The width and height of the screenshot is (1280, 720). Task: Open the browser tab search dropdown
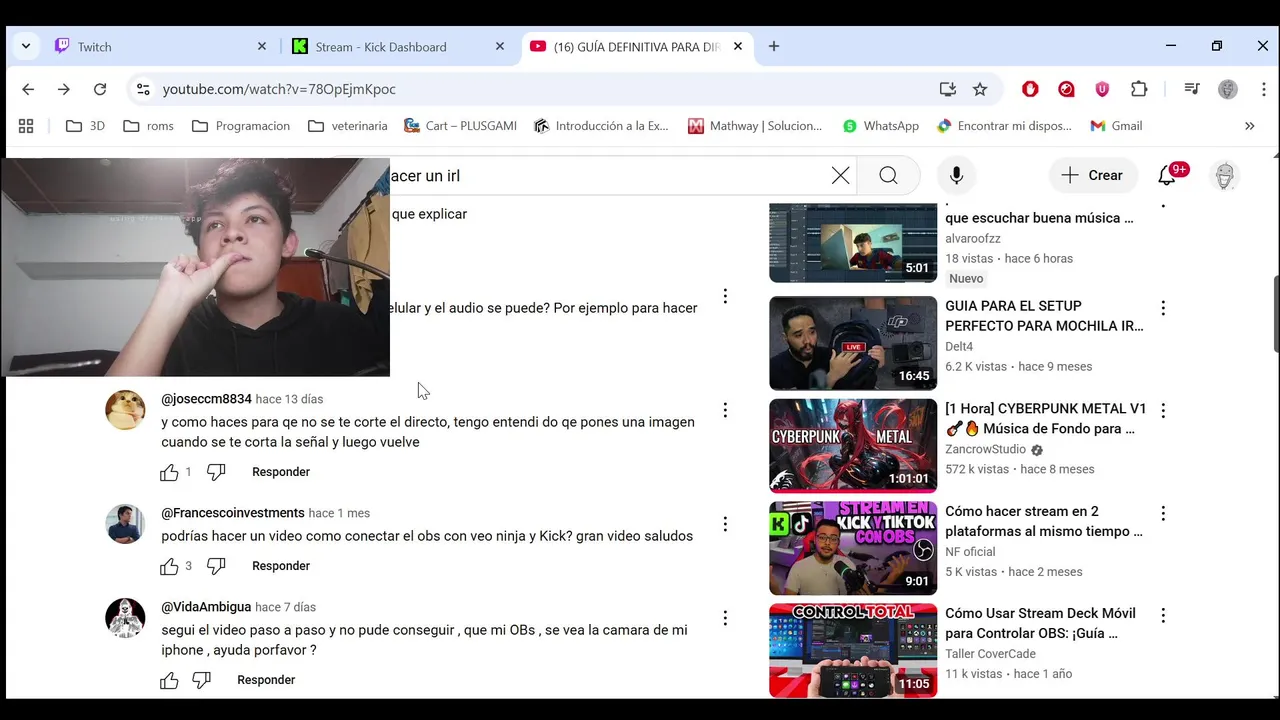click(26, 46)
